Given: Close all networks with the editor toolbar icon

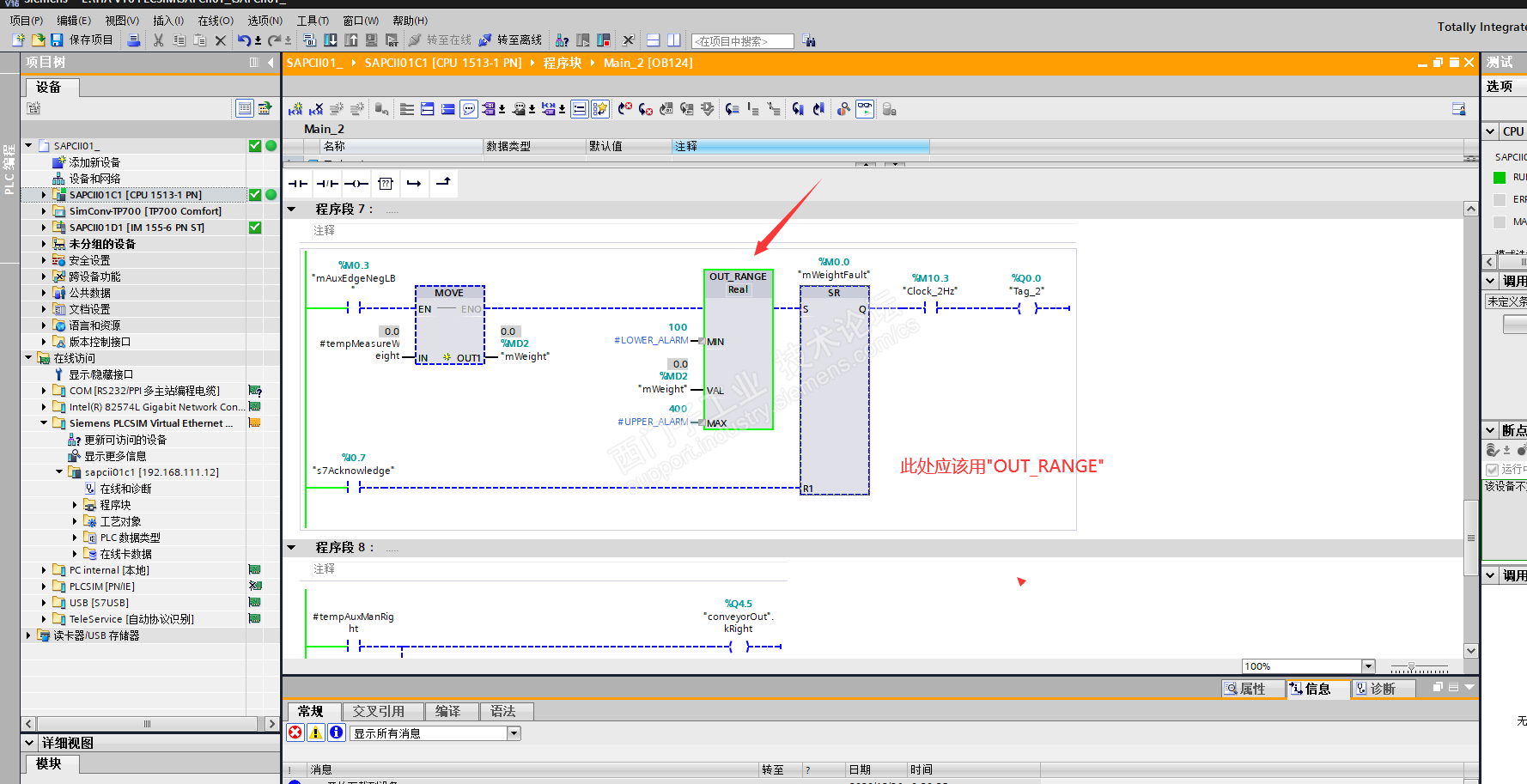Looking at the screenshot, I should pos(448,109).
